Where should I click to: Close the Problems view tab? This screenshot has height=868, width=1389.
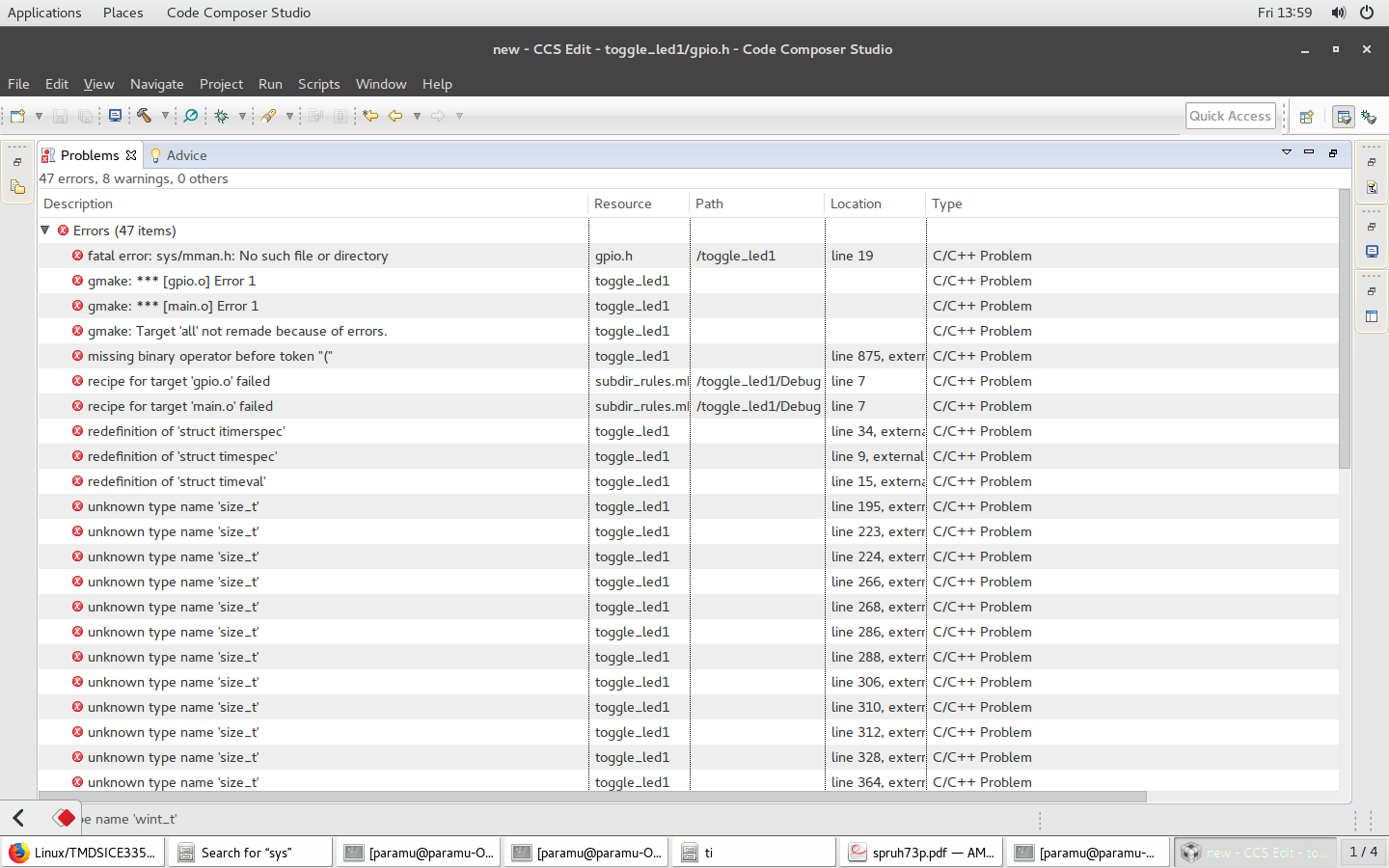point(131,155)
